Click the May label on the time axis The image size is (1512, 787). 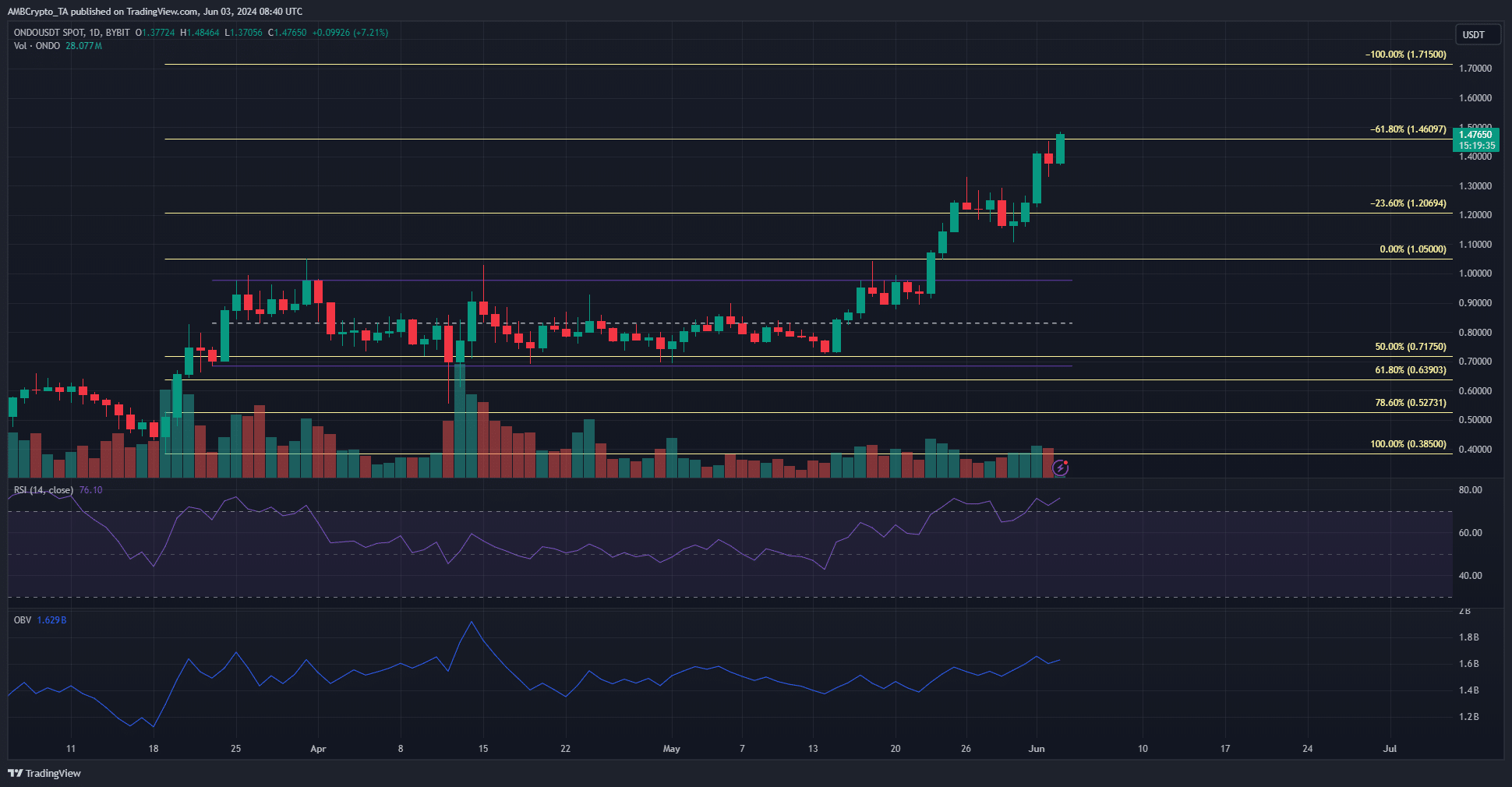click(x=671, y=749)
